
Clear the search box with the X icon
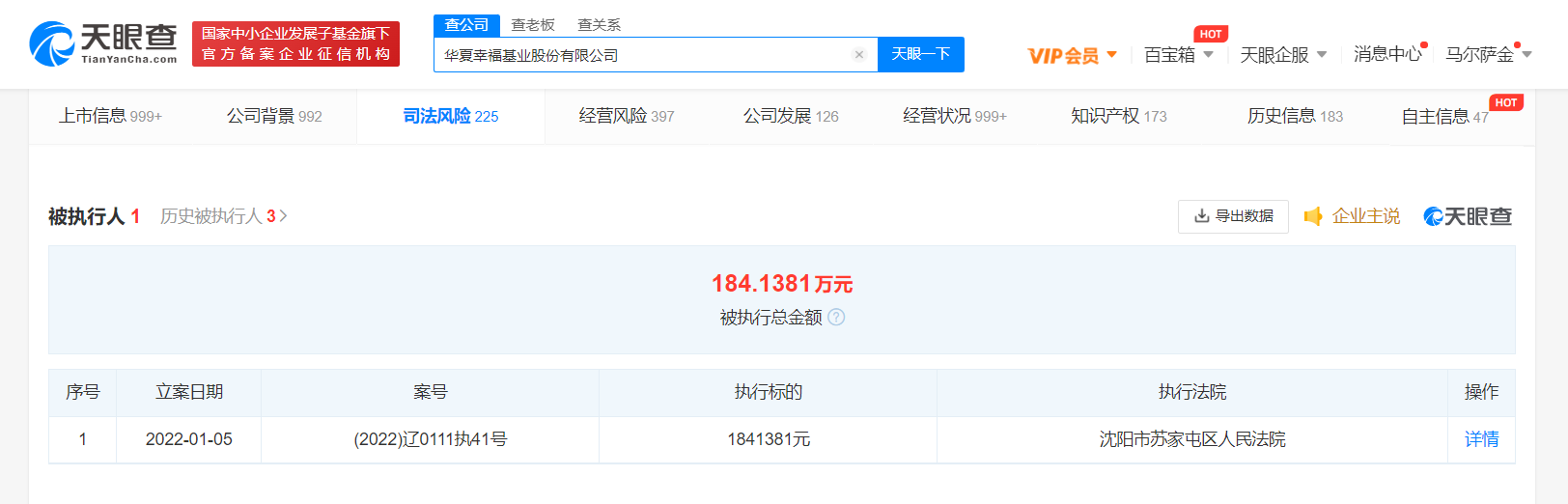[x=858, y=55]
